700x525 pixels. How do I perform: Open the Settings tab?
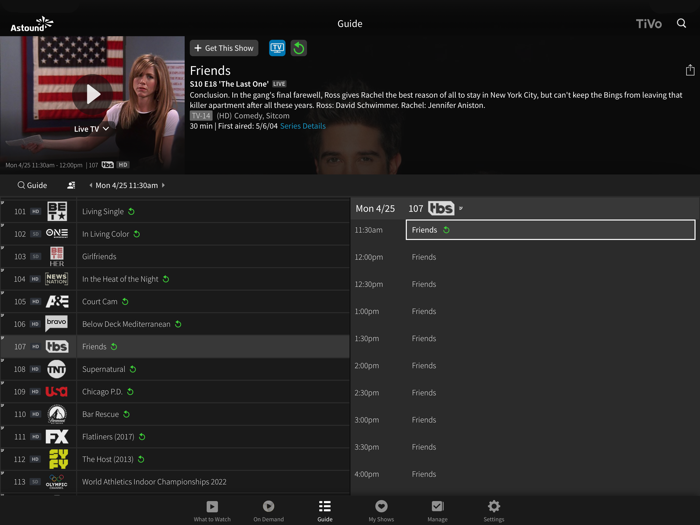[494, 511]
